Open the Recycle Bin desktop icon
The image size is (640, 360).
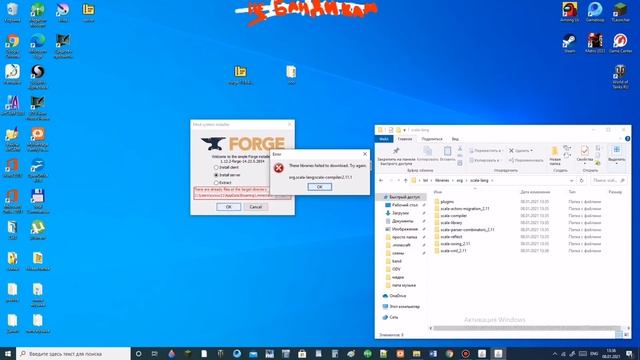tap(12, 13)
